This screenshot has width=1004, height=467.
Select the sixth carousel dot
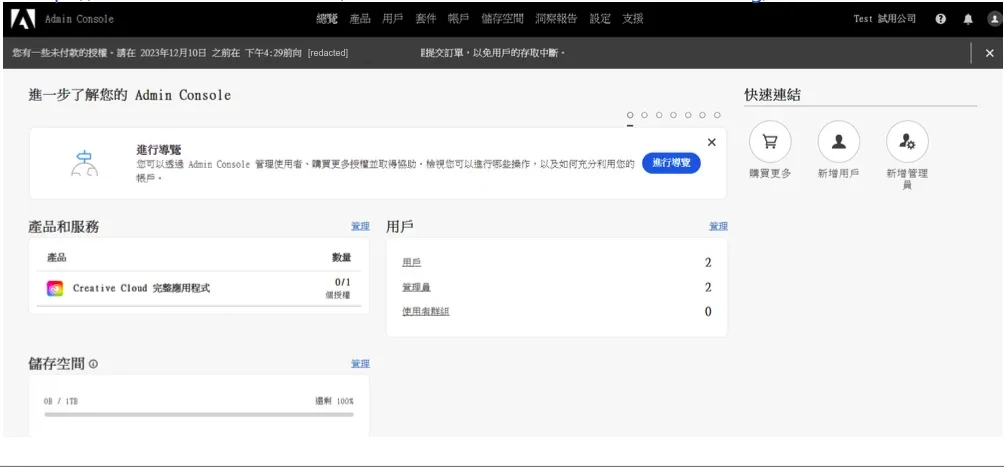pos(702,115)
